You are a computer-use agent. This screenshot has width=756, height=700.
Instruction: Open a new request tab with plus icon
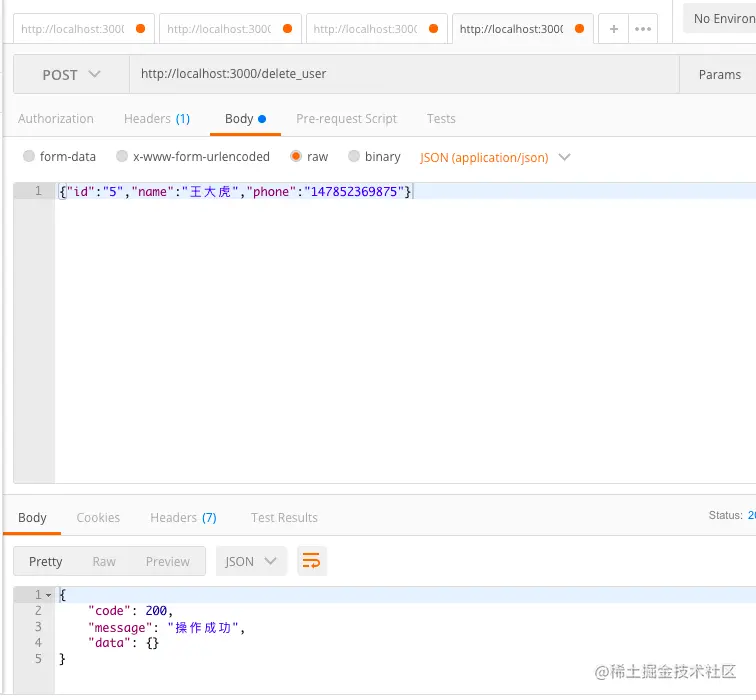click(613, 29)
